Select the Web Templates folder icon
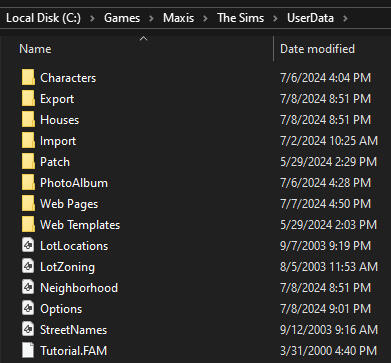The image size is (391, 363). pyautogui.click(x=28, y=225)
